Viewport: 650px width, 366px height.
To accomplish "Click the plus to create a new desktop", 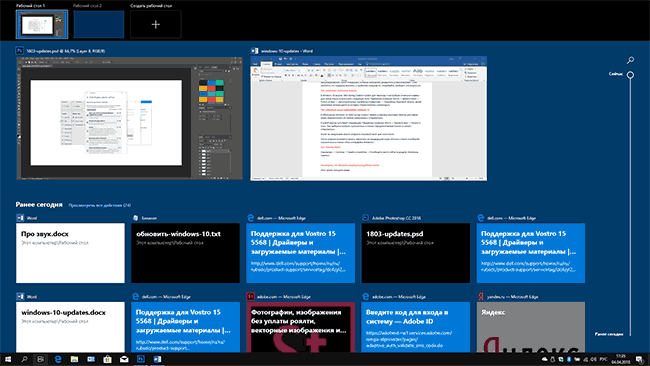I will click(x=155, y=24).
